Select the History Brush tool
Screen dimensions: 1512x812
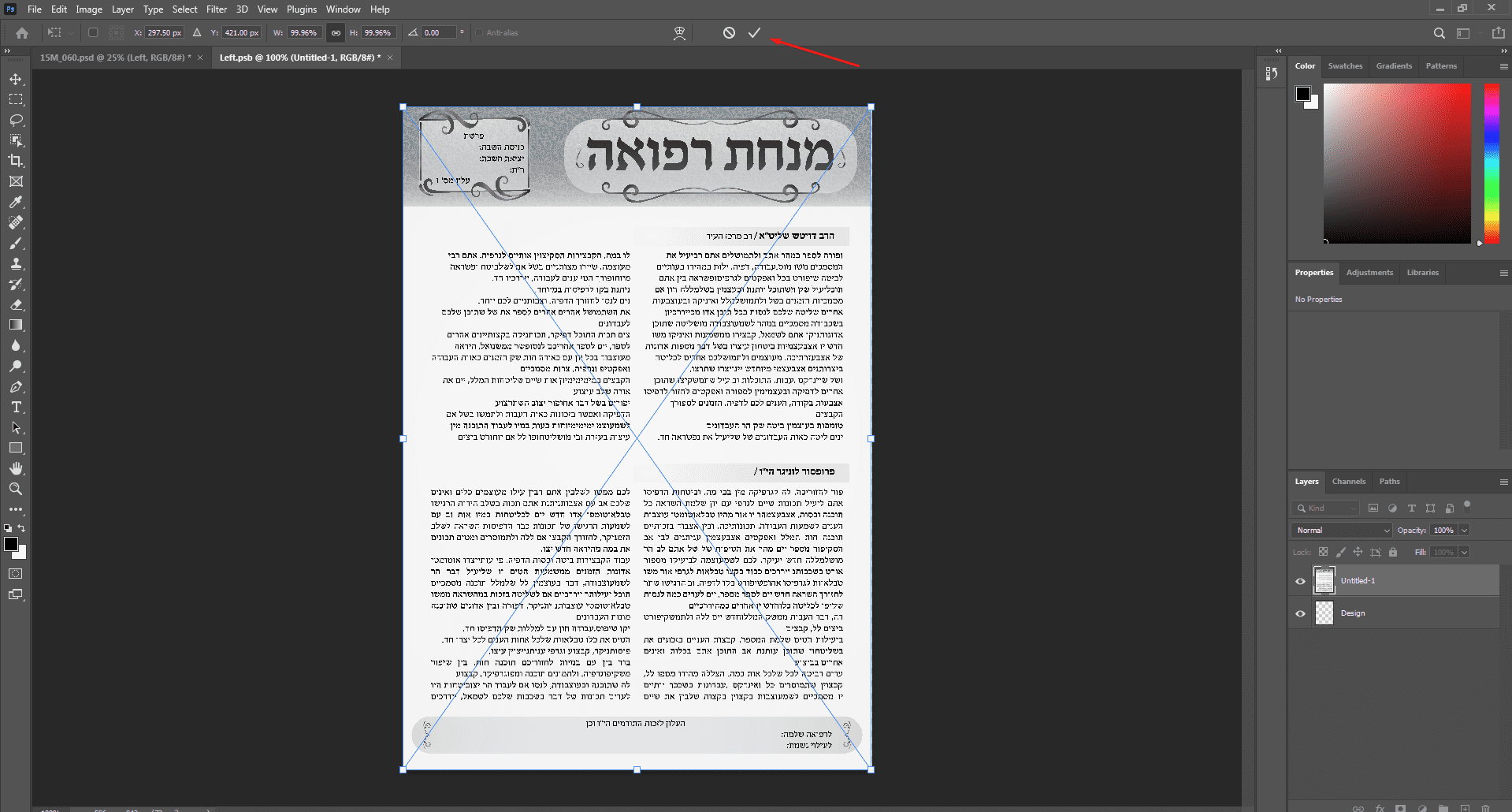click(16, 285)
